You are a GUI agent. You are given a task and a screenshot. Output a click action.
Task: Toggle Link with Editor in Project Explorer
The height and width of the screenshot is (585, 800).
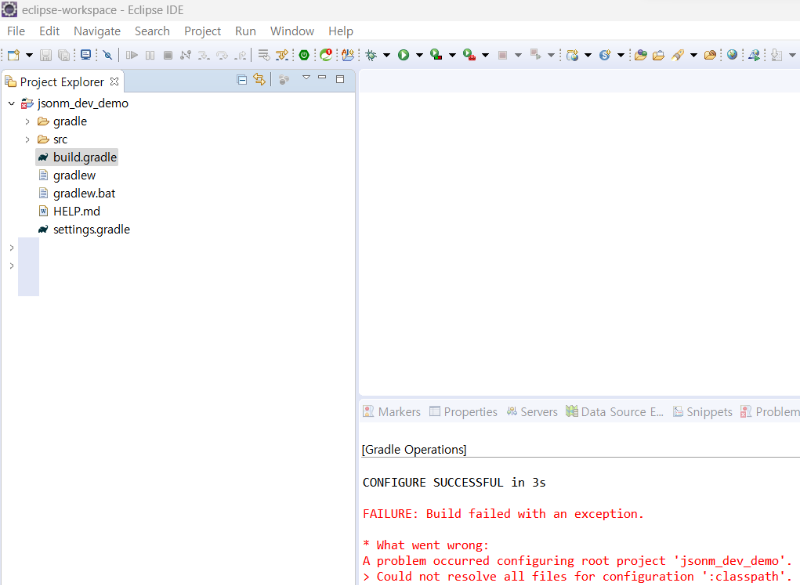point(259,80)
